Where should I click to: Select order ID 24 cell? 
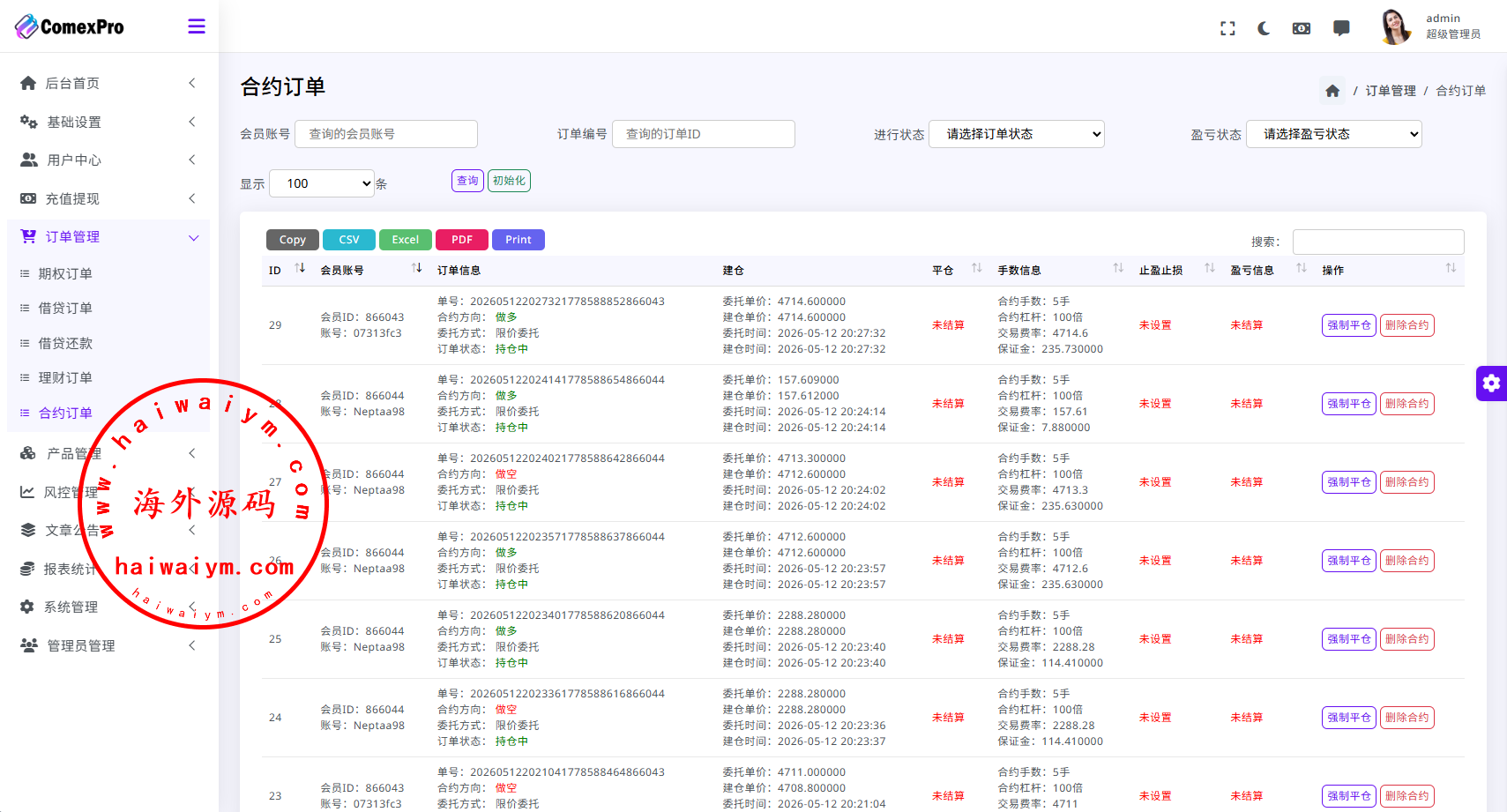click(x=275, y=718)
